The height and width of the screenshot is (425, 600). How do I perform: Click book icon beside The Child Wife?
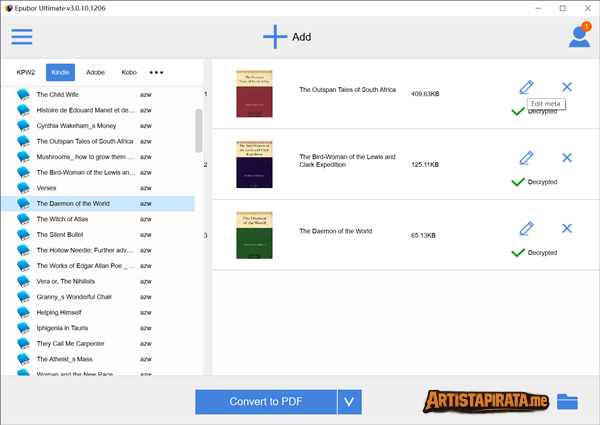tap(23, 94)
